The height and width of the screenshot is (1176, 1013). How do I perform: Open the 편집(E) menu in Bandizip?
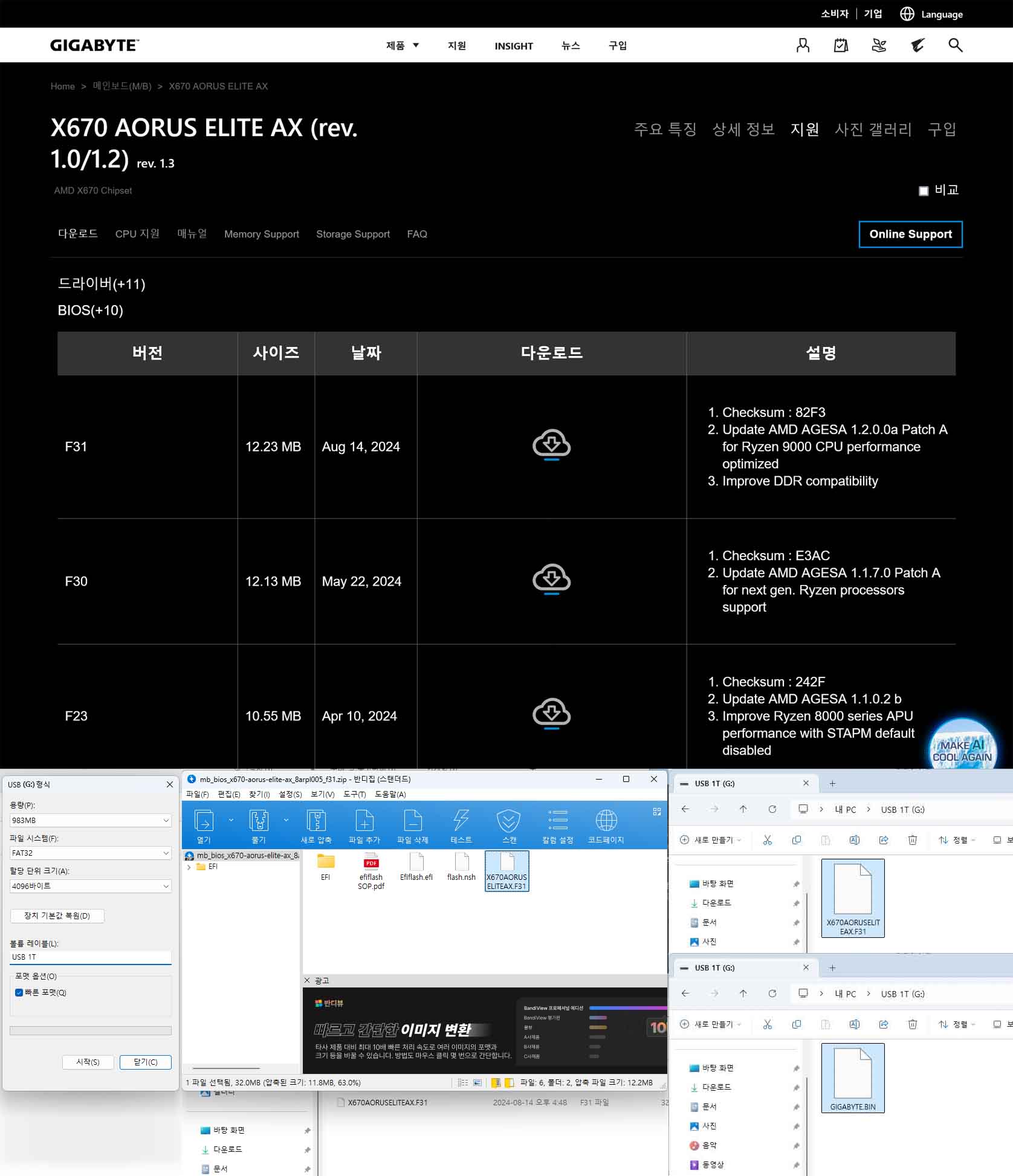pyautogui.click(x=229, y=794)
